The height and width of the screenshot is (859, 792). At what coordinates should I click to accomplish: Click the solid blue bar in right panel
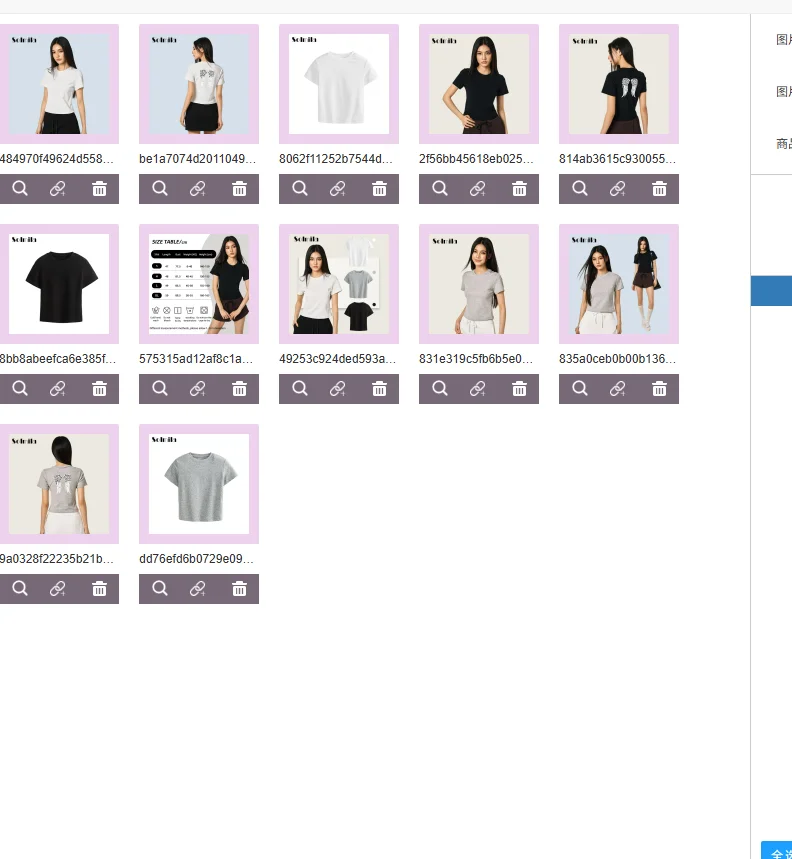pos(771,291)
